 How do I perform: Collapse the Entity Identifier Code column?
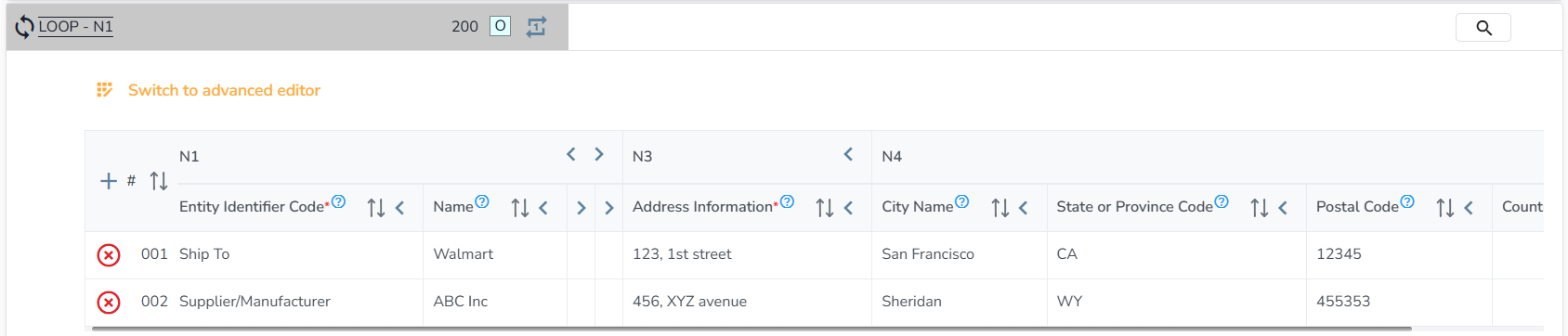click(x=400, y=208)
